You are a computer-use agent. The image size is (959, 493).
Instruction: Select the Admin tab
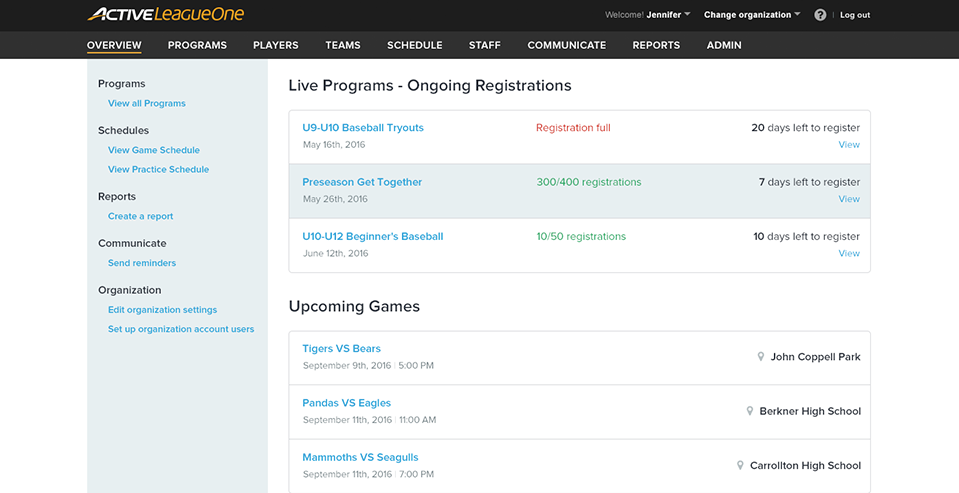[724, 45]
